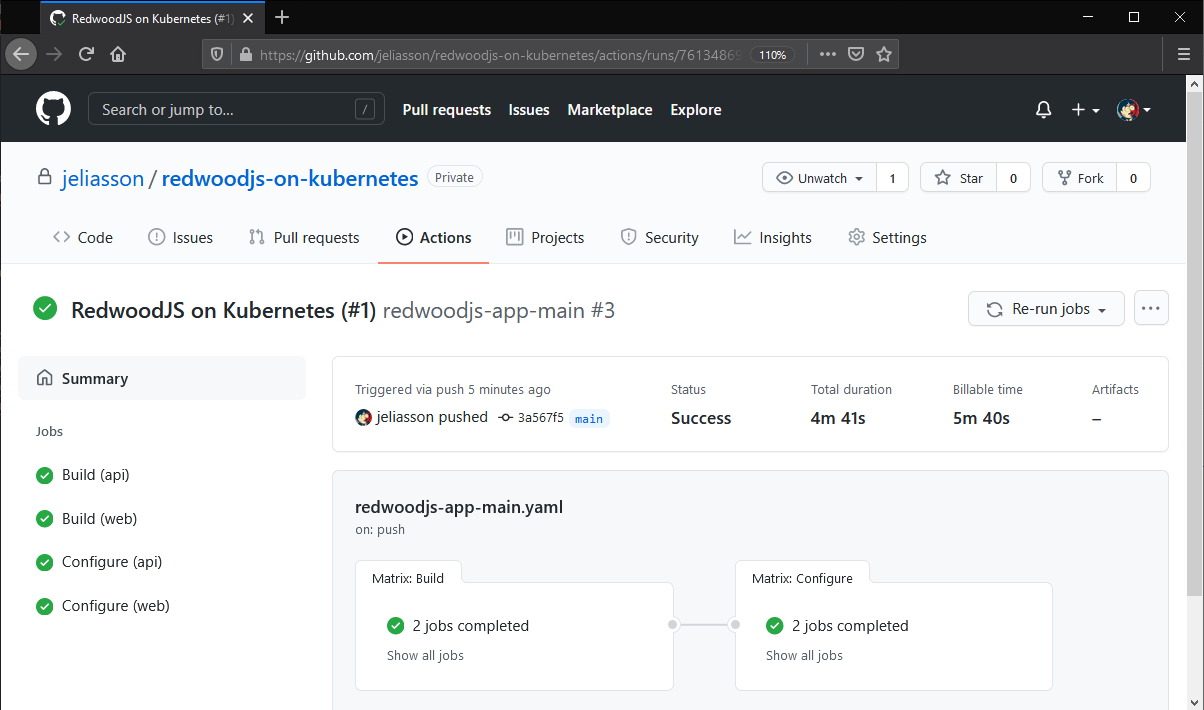Open the Firefox hamburger menu

point(1183,54)
